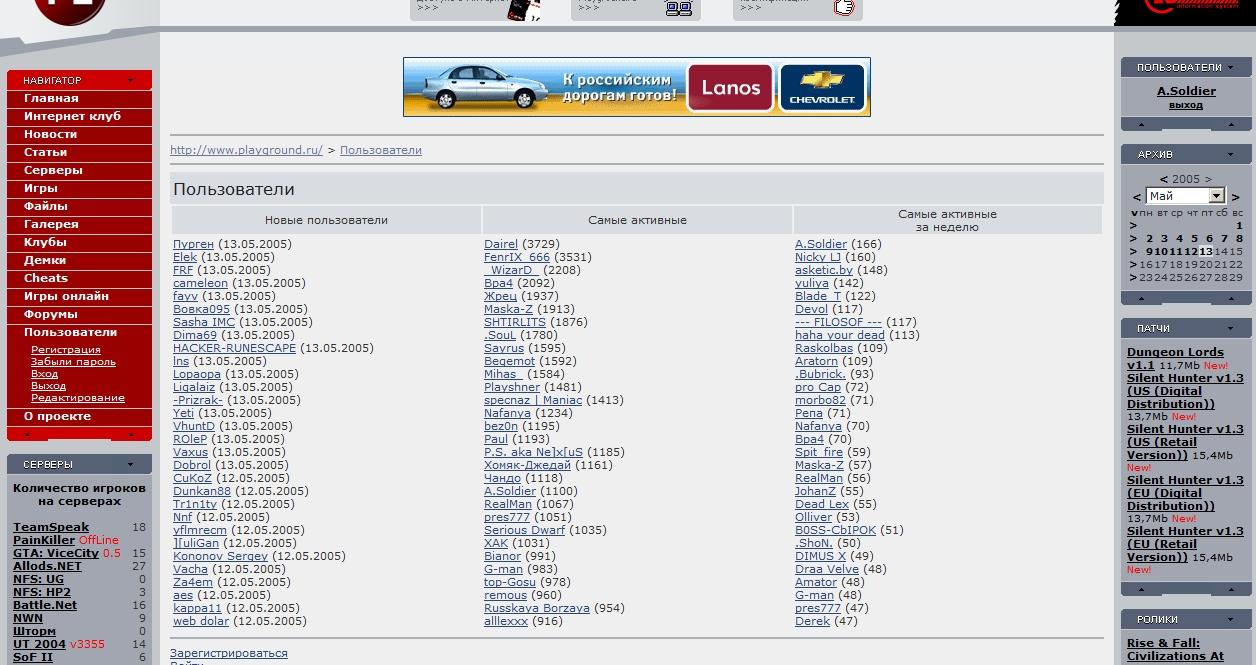This screenshot has height=665, width=1256.
Task: Click the Самые активные column header
Action: click(x=638, y=220)
